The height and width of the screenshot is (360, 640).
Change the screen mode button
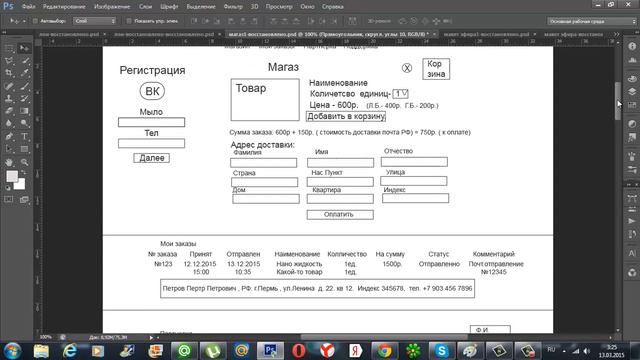click(x=24, y=200)
